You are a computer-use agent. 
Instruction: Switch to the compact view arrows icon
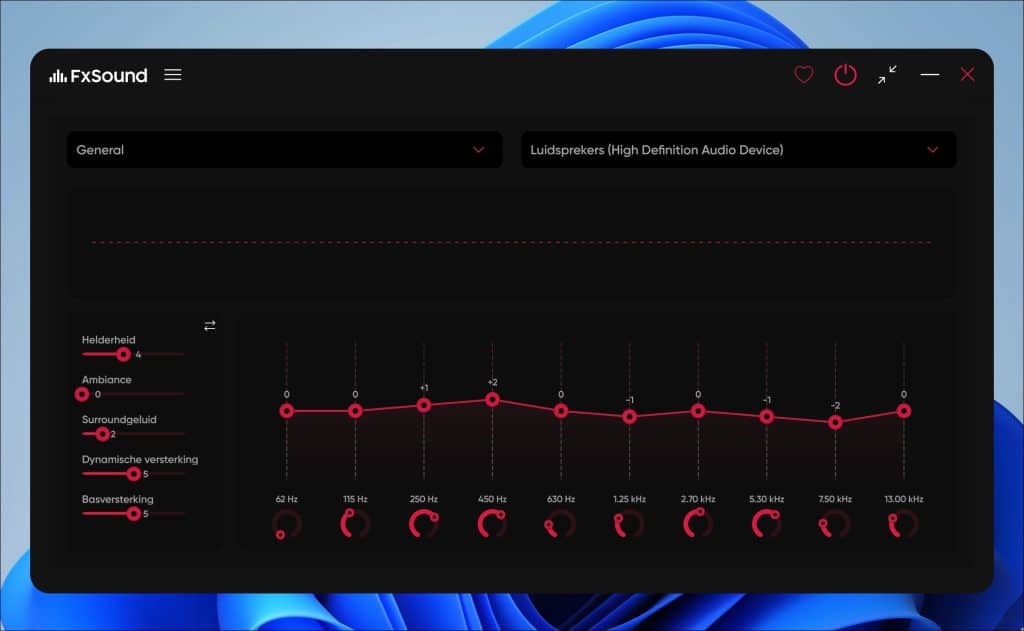point(887,74)
